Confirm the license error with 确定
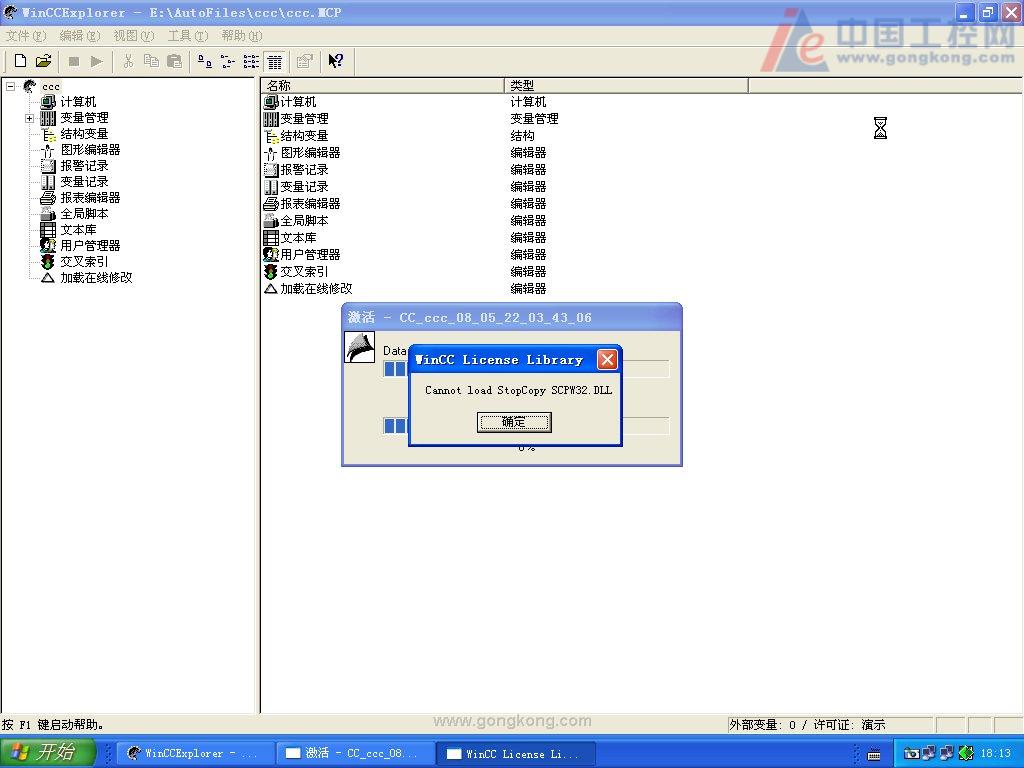The image size is (1024, 768). 514,422
